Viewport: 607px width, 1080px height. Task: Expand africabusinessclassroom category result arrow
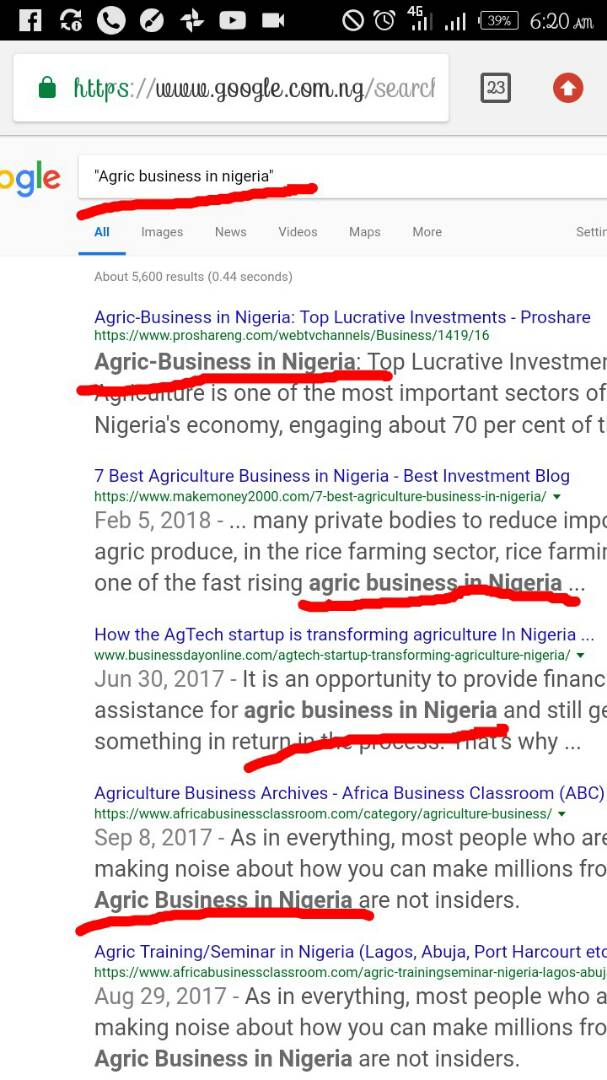click(562, 813)
